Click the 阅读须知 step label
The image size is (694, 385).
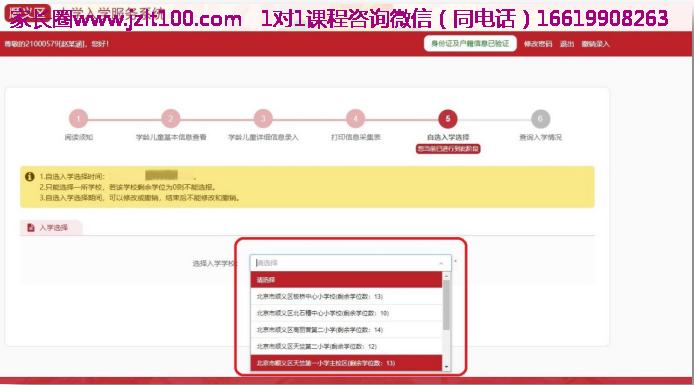pos(78,137)
